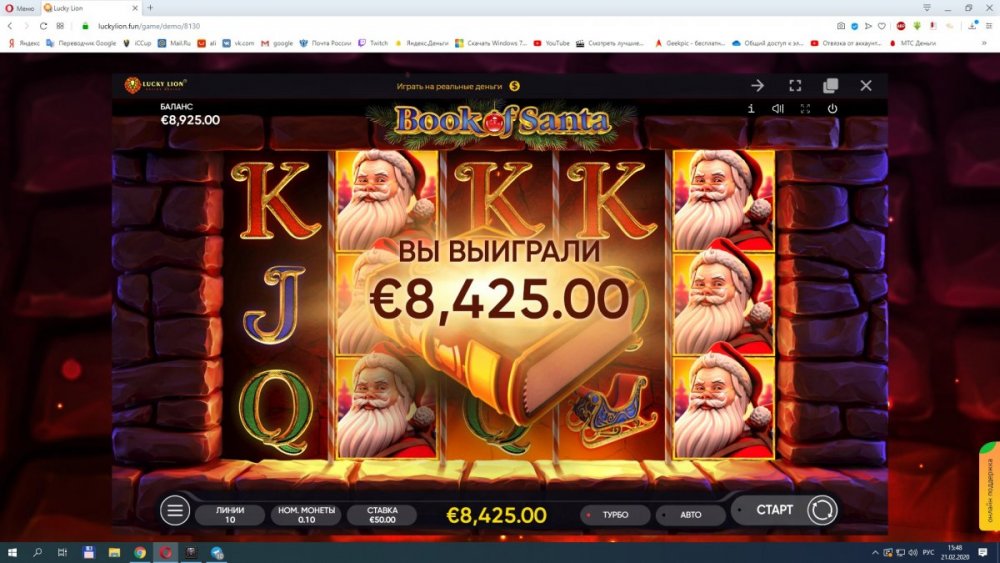Go to next game arrow
This screenshot has width=1000, height=563.
click(758, 85)
